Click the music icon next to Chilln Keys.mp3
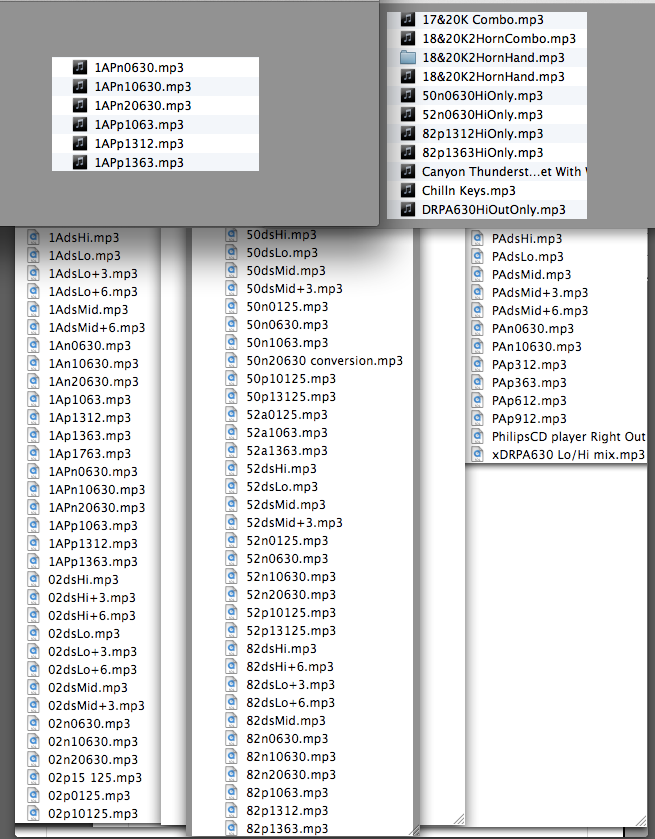This screenshot has width=655, height=839. 408,190
